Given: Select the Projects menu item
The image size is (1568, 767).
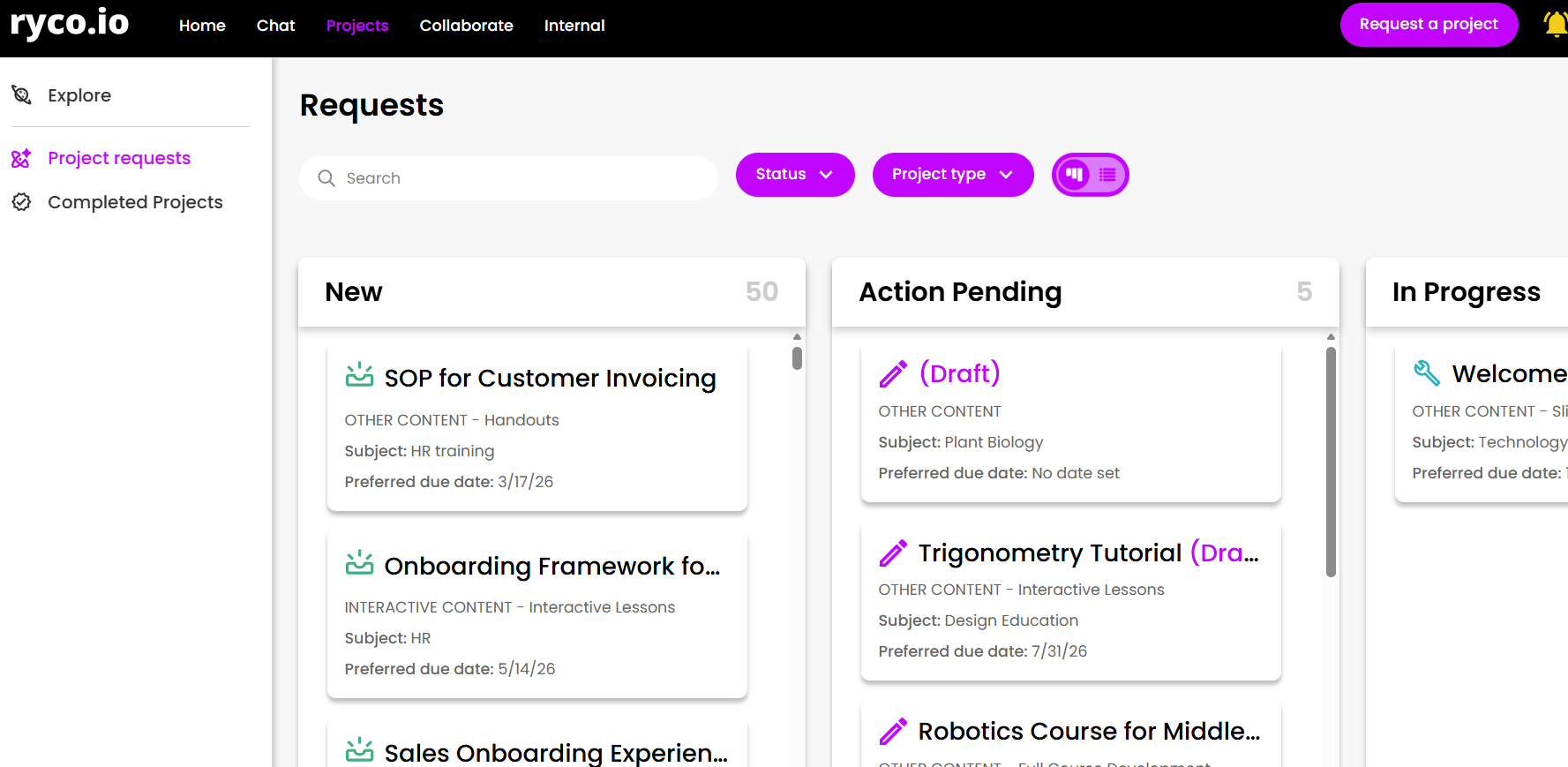Looking at the screenshot, I should point(357,26).
